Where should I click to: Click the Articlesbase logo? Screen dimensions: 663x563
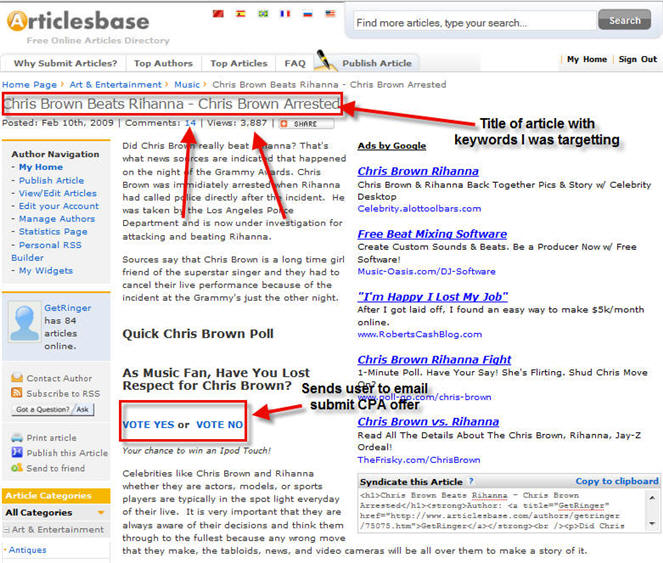78,21
